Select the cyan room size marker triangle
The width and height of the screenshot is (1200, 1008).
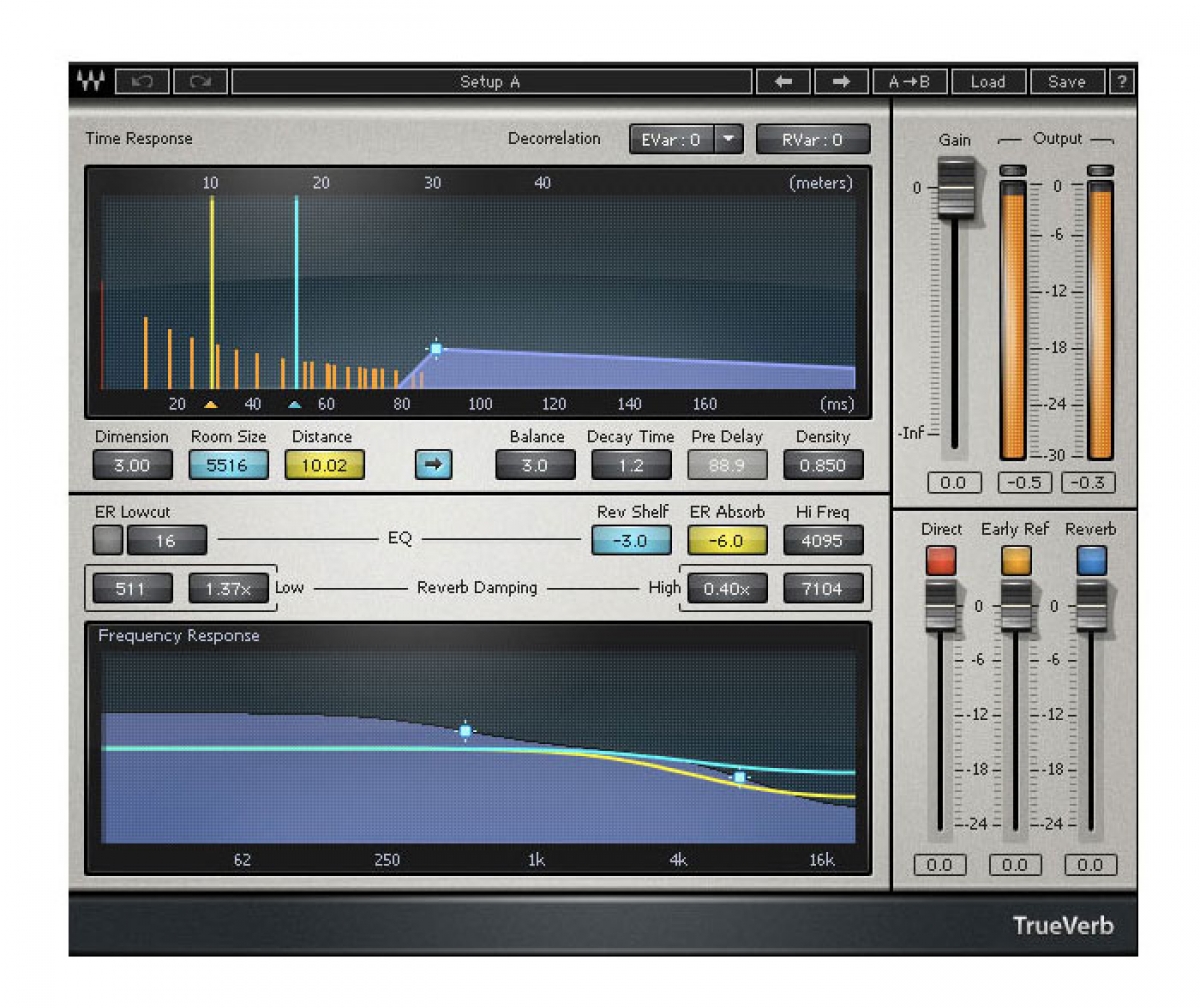(x=295, y=405)
